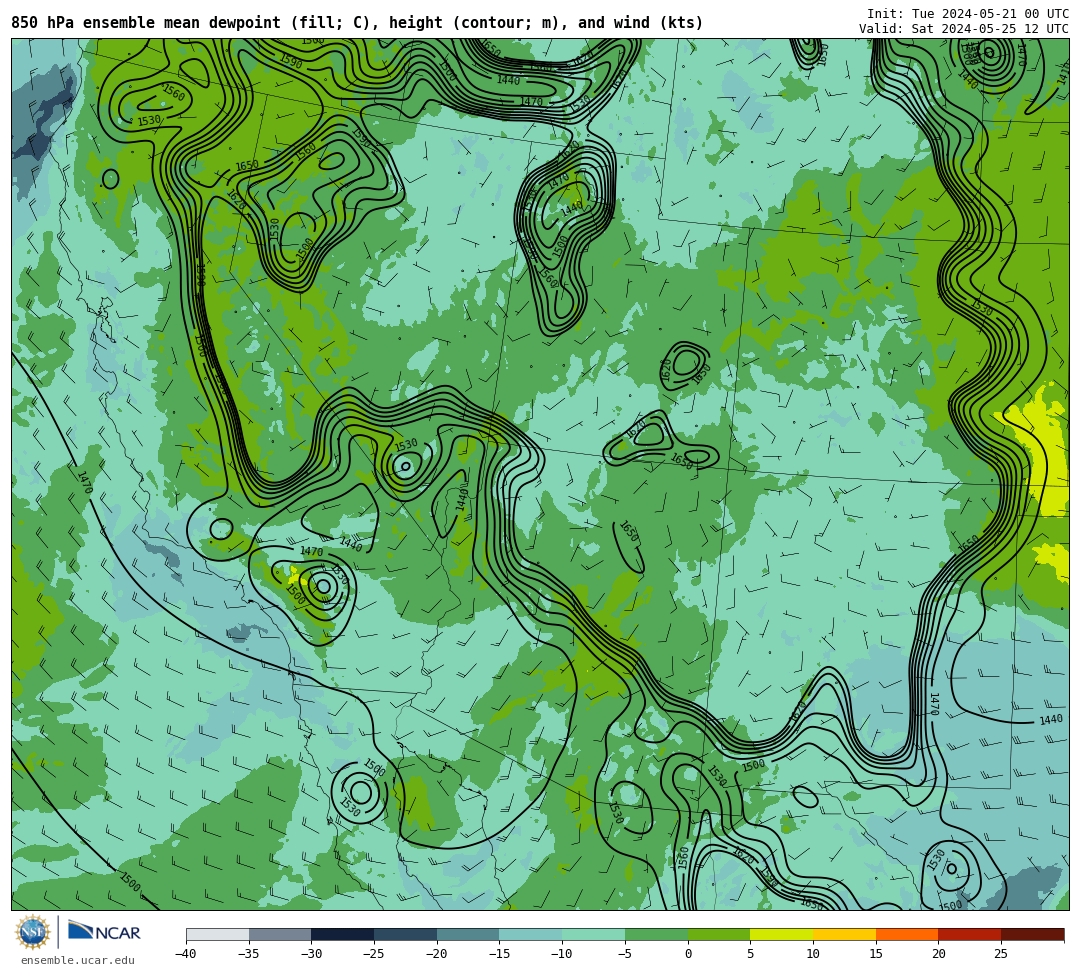Choose the dark brown swatch above 25
1080x973 pixels.
(x=1032, y=934)
